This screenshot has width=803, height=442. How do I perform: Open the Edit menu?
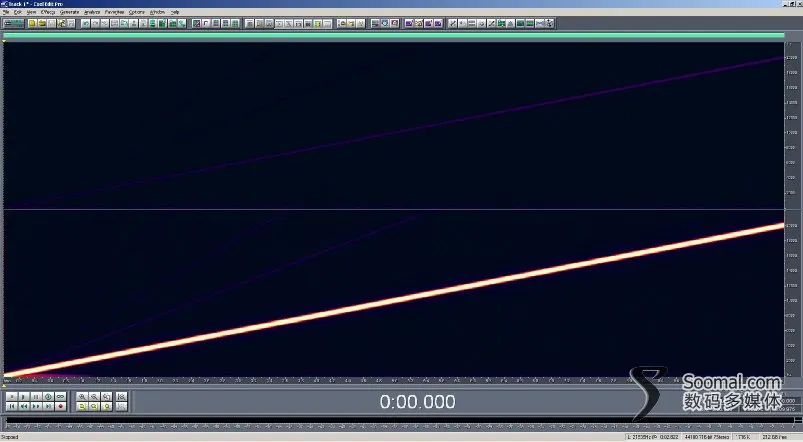pyautogui.click(x=18, y=12)
